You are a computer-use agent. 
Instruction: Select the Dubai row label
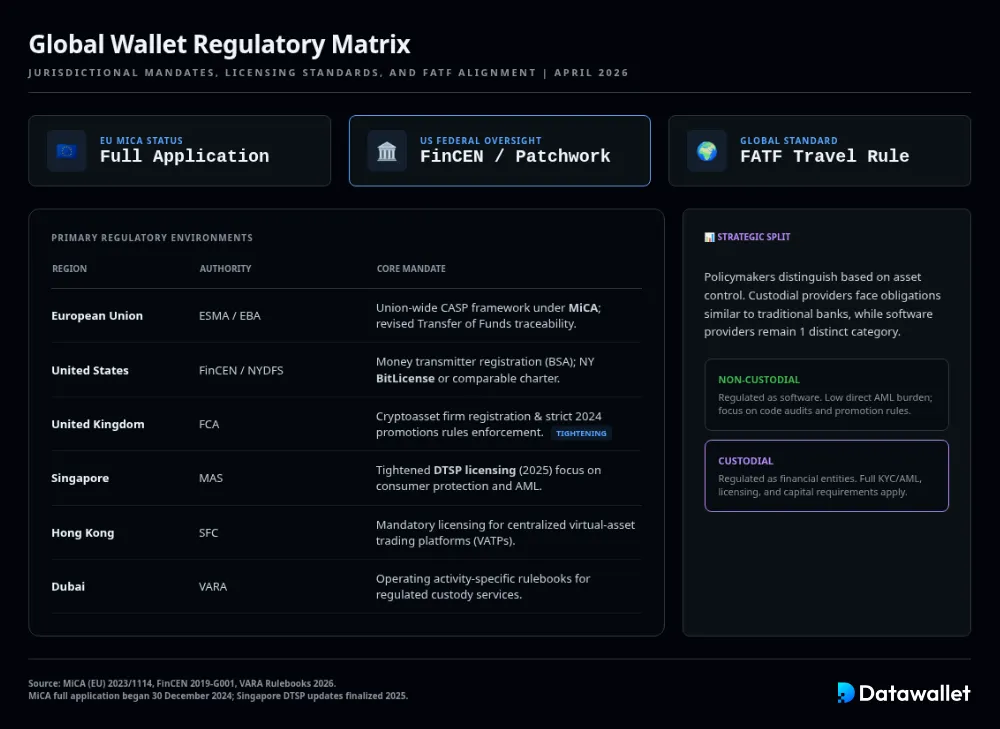(68, 586)
